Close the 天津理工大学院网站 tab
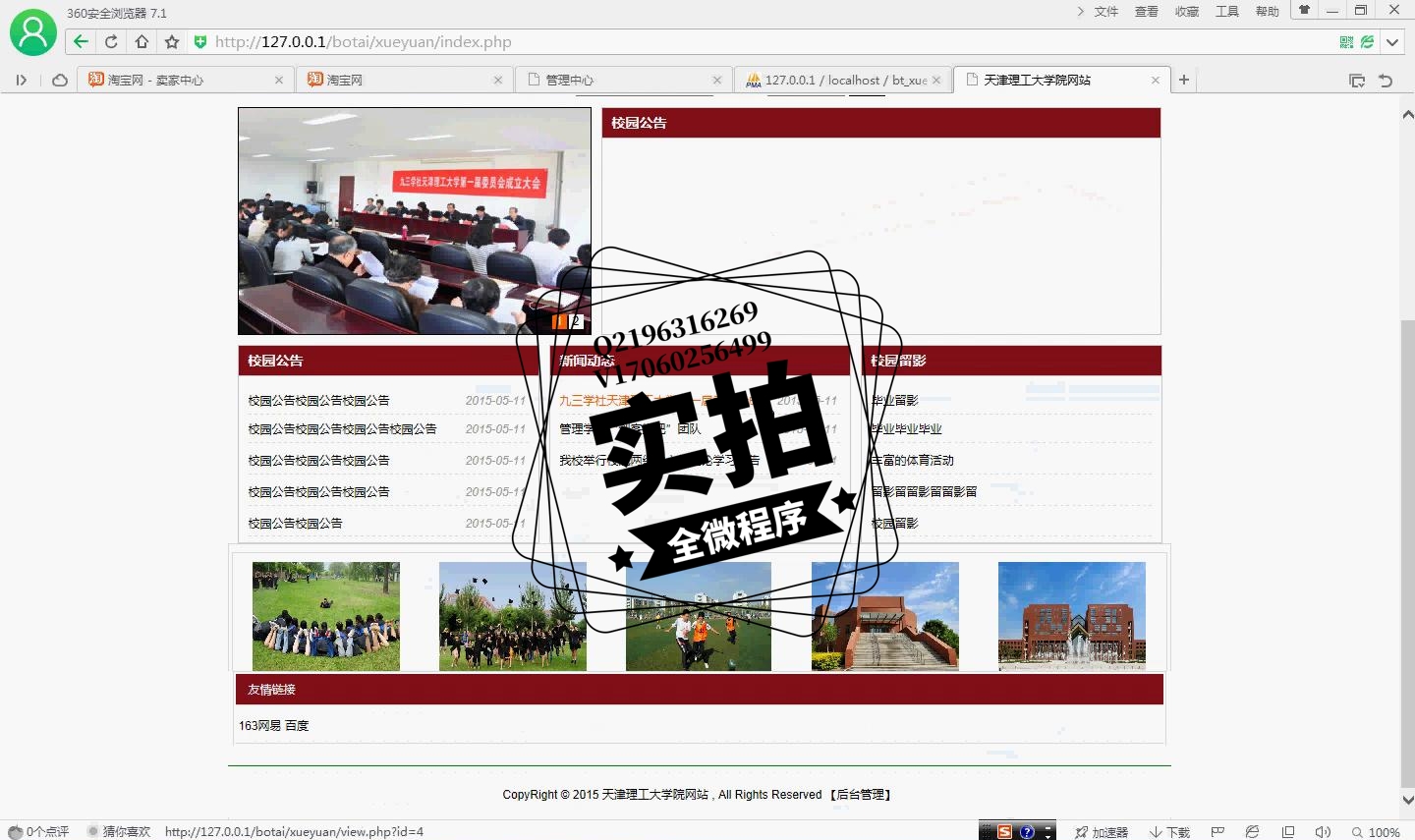 pos(1155,80)
